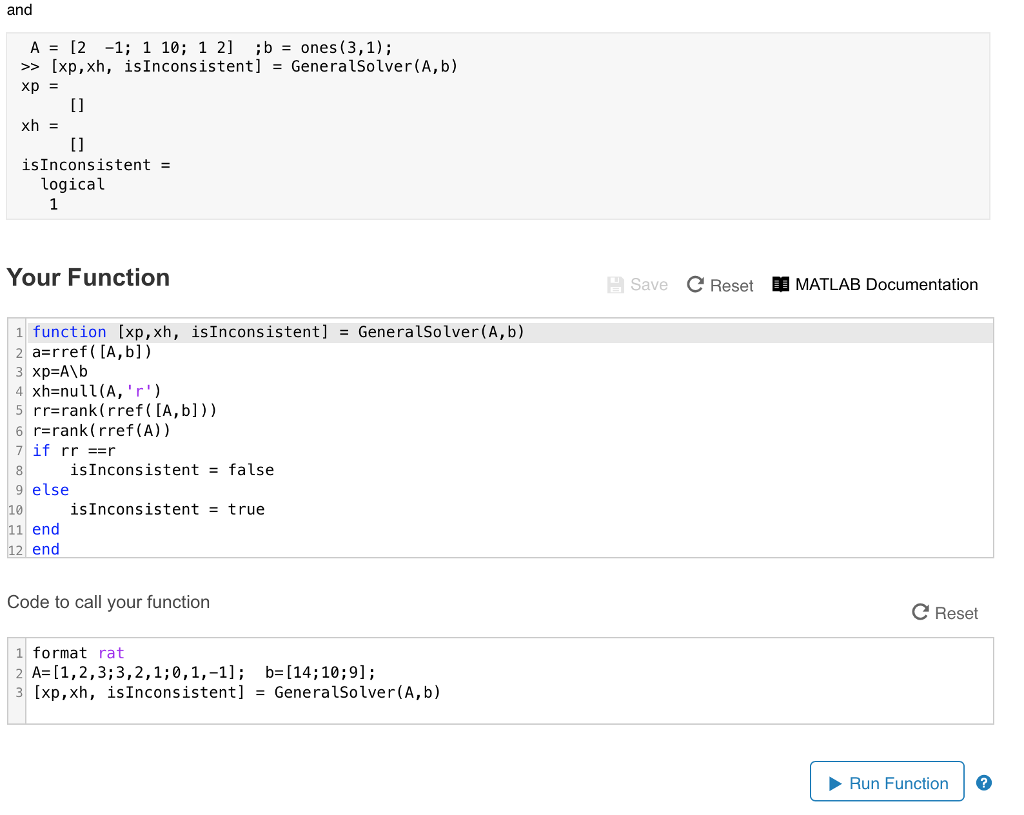Click the xh=null(A,'r') code line

[x=97, y=391]
